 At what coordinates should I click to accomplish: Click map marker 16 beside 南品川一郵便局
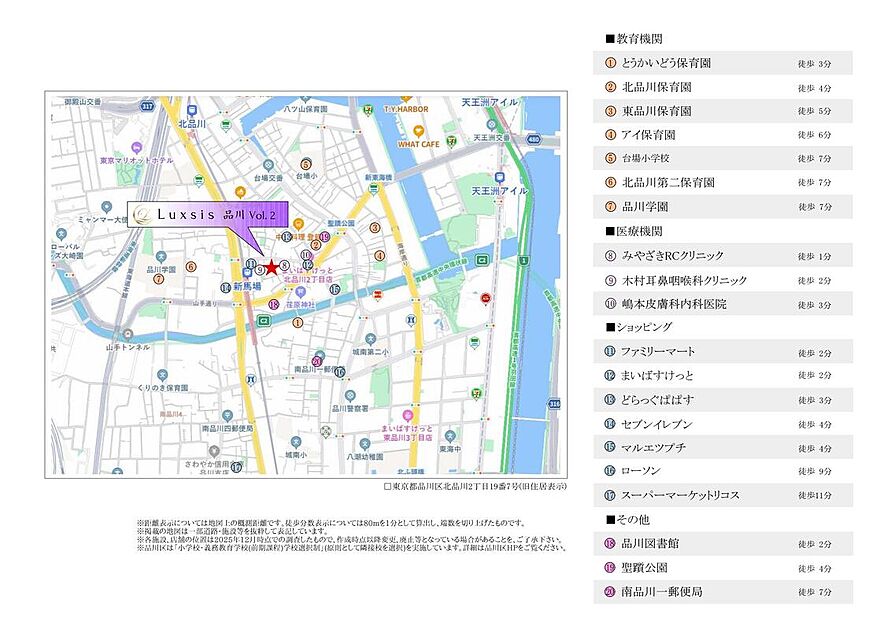[x=340, y=372]
